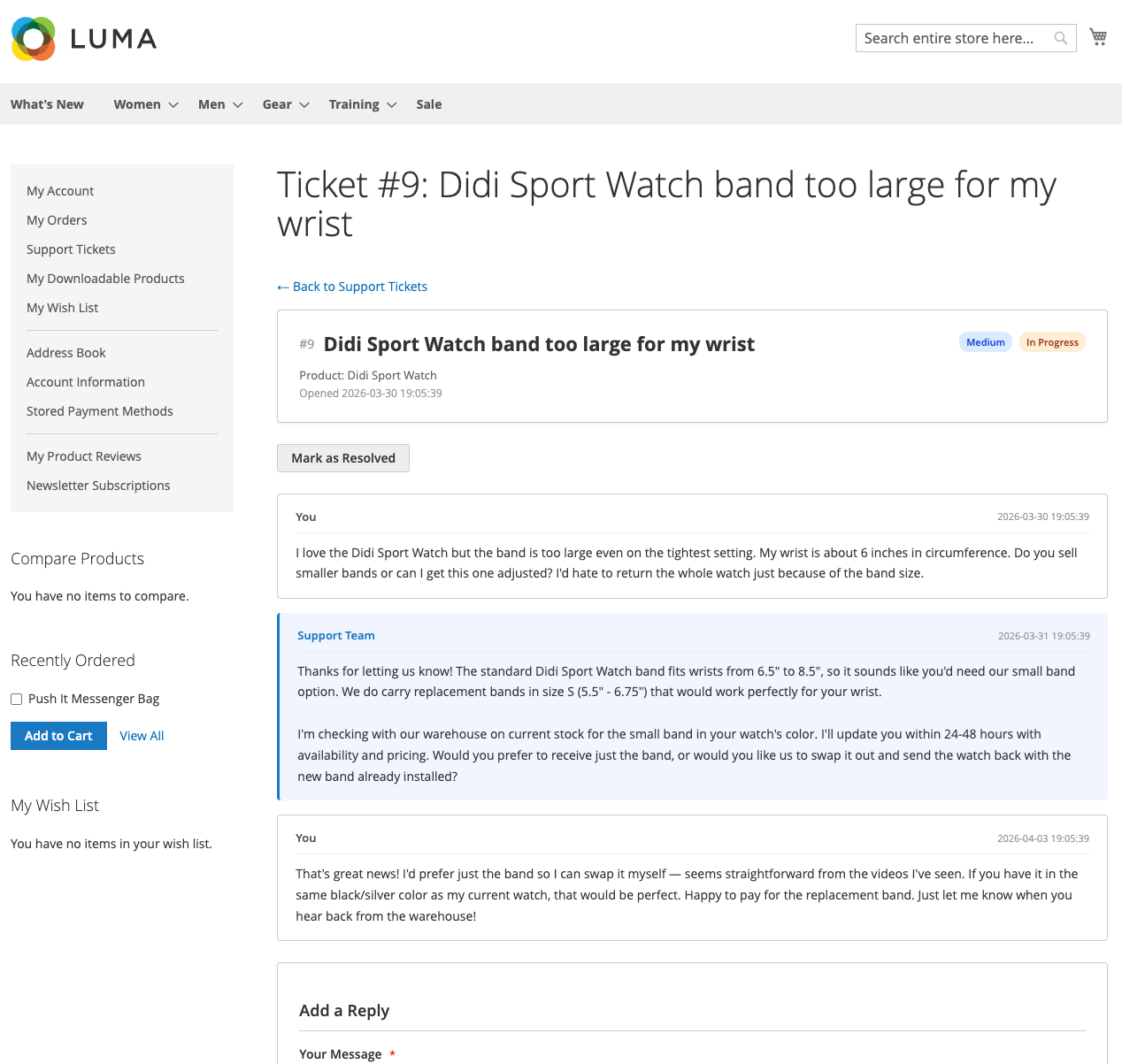Open the What's New menu item
The width and height of the screenshot is (1122, 1064).
tap(47, 104)
